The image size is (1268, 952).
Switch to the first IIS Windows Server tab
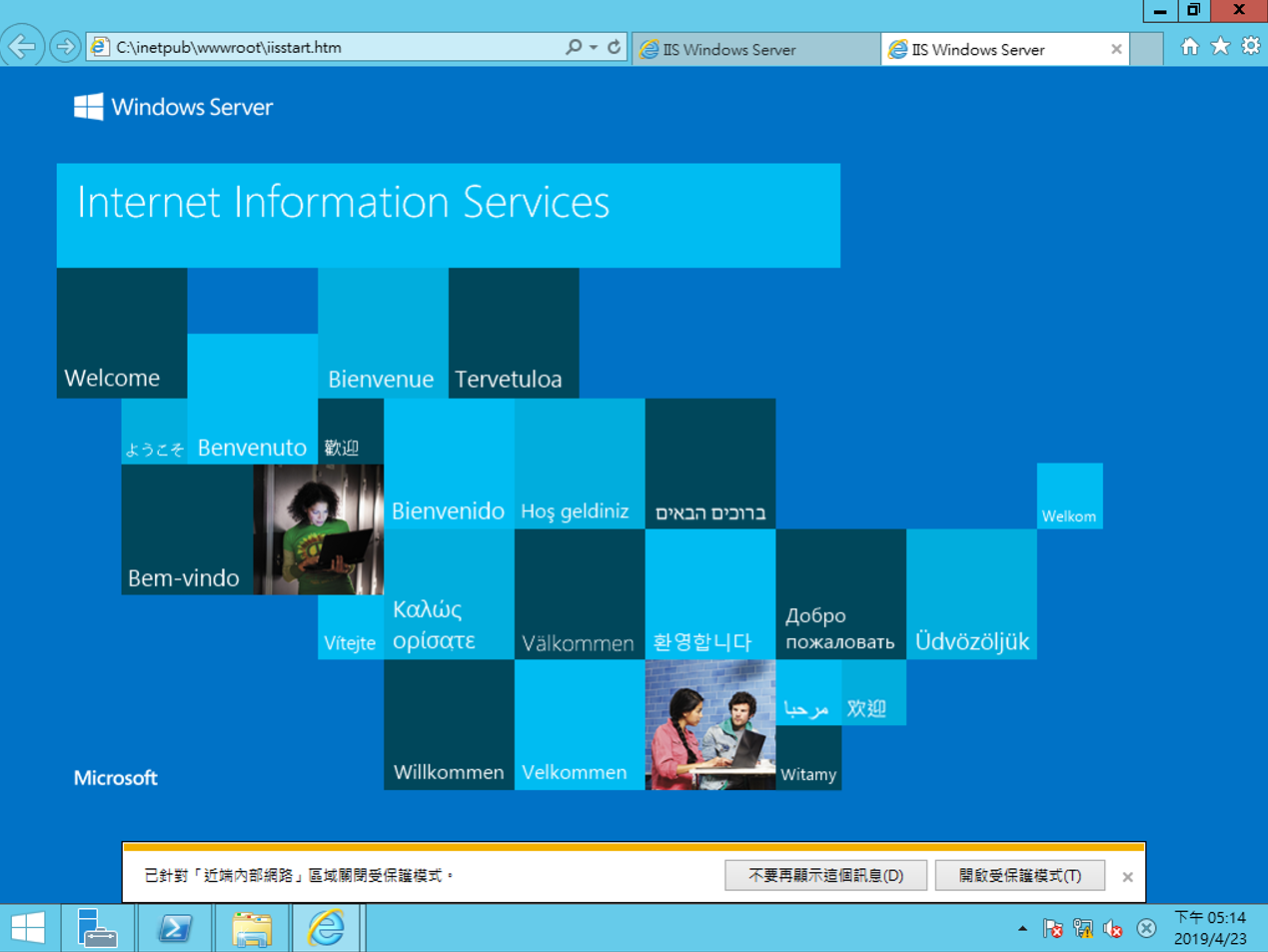point(756,49)
